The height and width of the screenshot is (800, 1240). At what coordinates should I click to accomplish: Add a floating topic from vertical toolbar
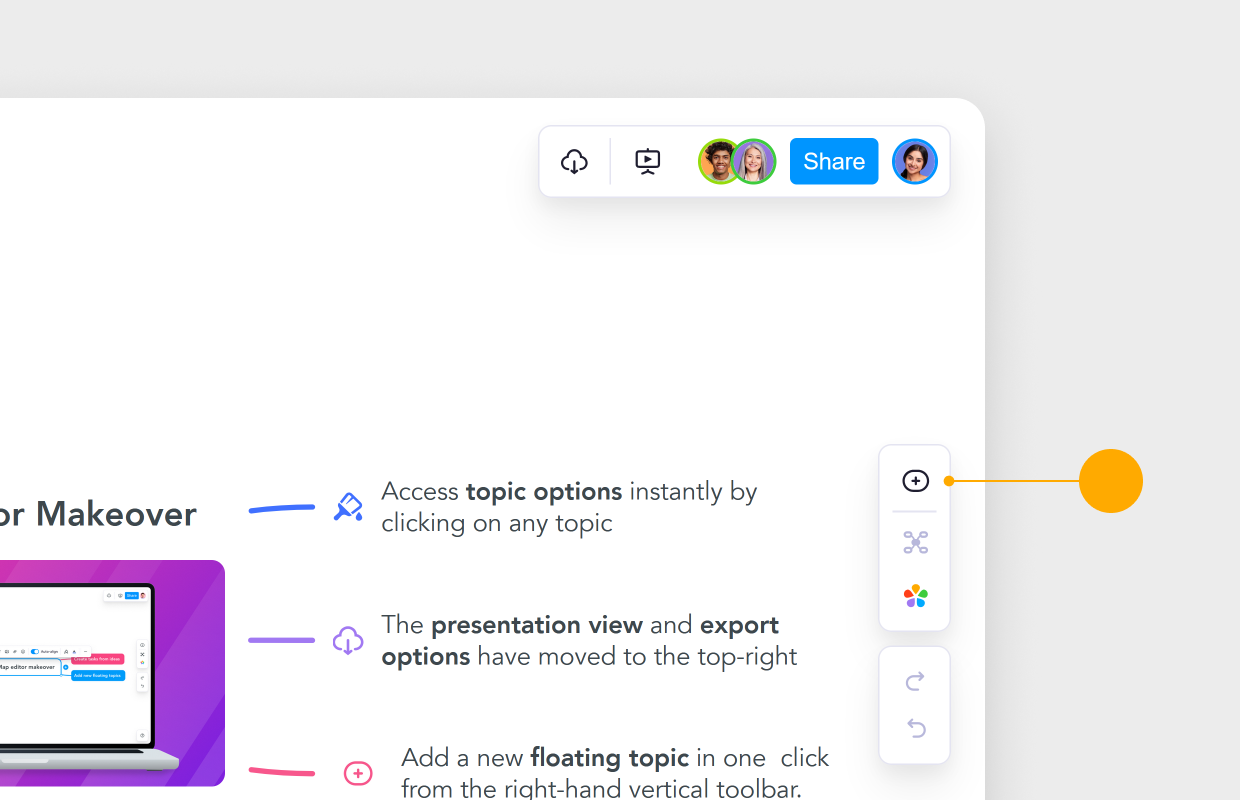tap(915, 481)
